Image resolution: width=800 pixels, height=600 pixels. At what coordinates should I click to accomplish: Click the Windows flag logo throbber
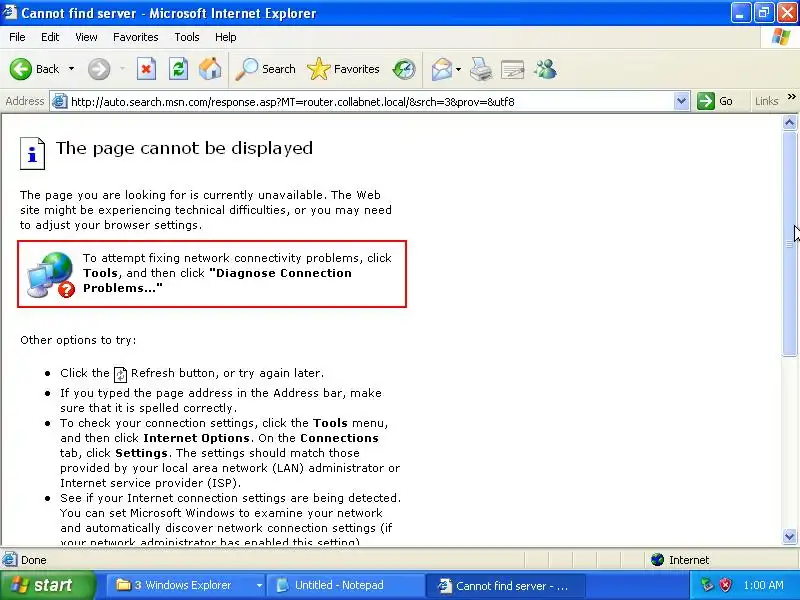(781, 37)
